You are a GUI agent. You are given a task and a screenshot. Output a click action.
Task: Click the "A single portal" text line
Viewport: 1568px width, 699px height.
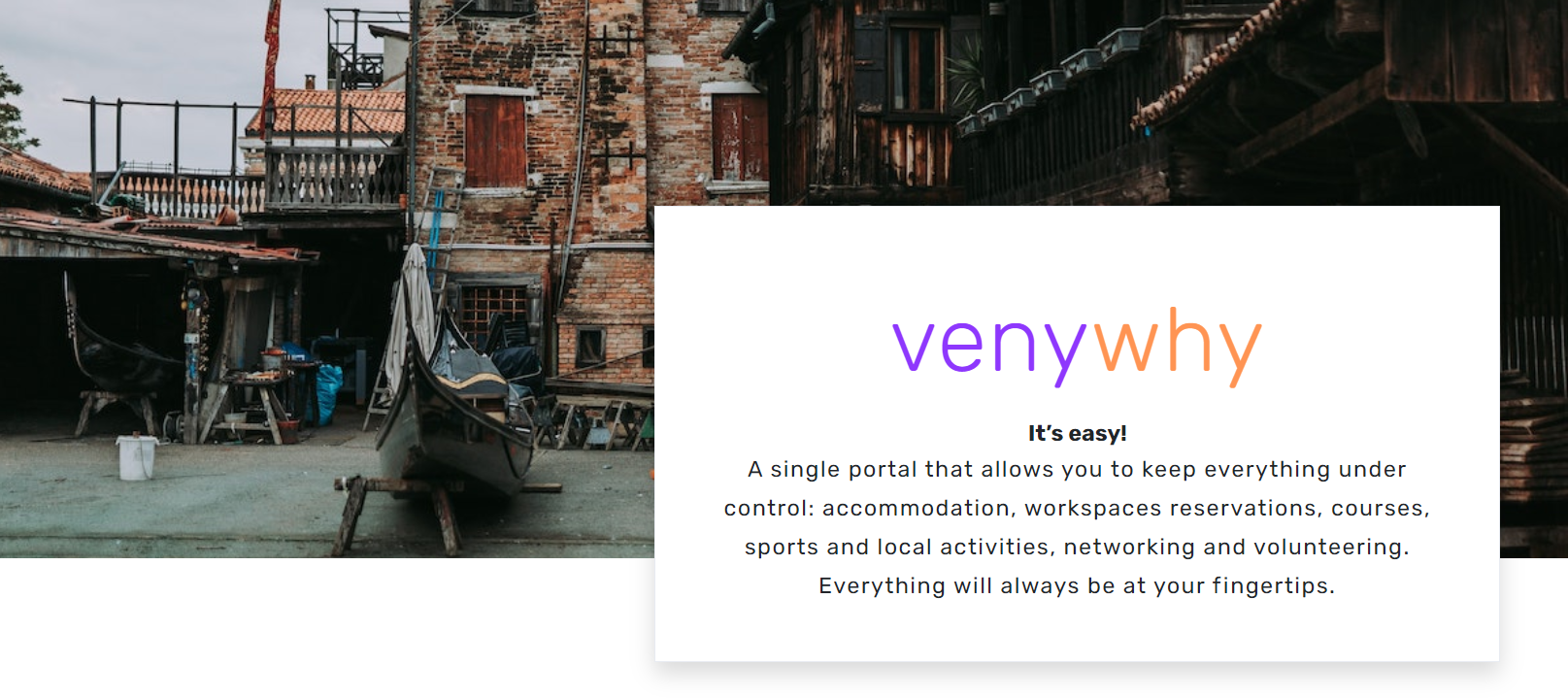pyautogui.click(x=1077, y=470)
